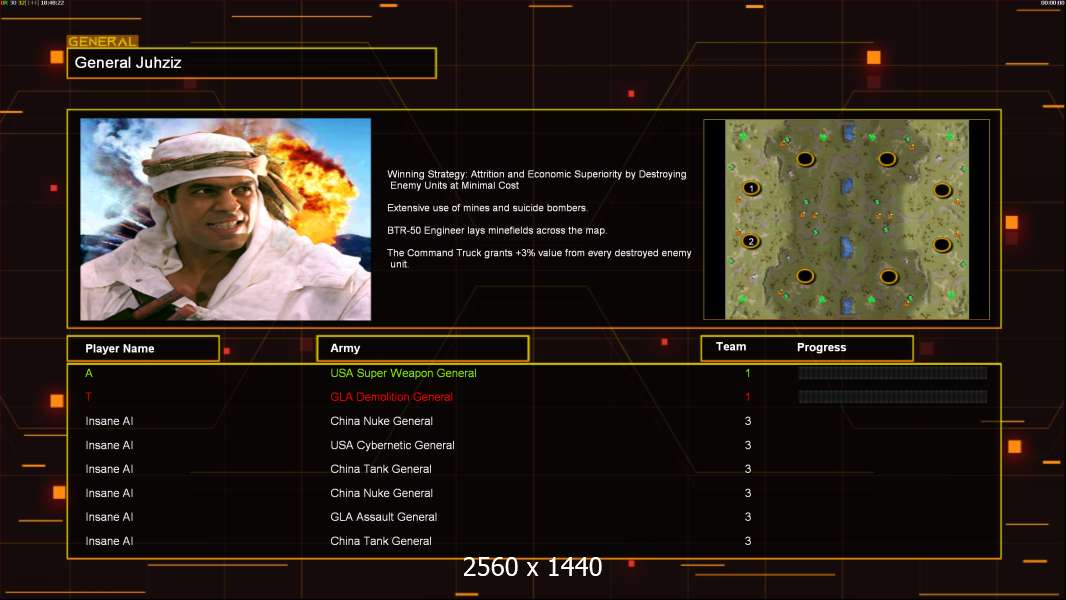
Task: Click USA Super Weapon General army entry
Action: (x=403, y=373)
